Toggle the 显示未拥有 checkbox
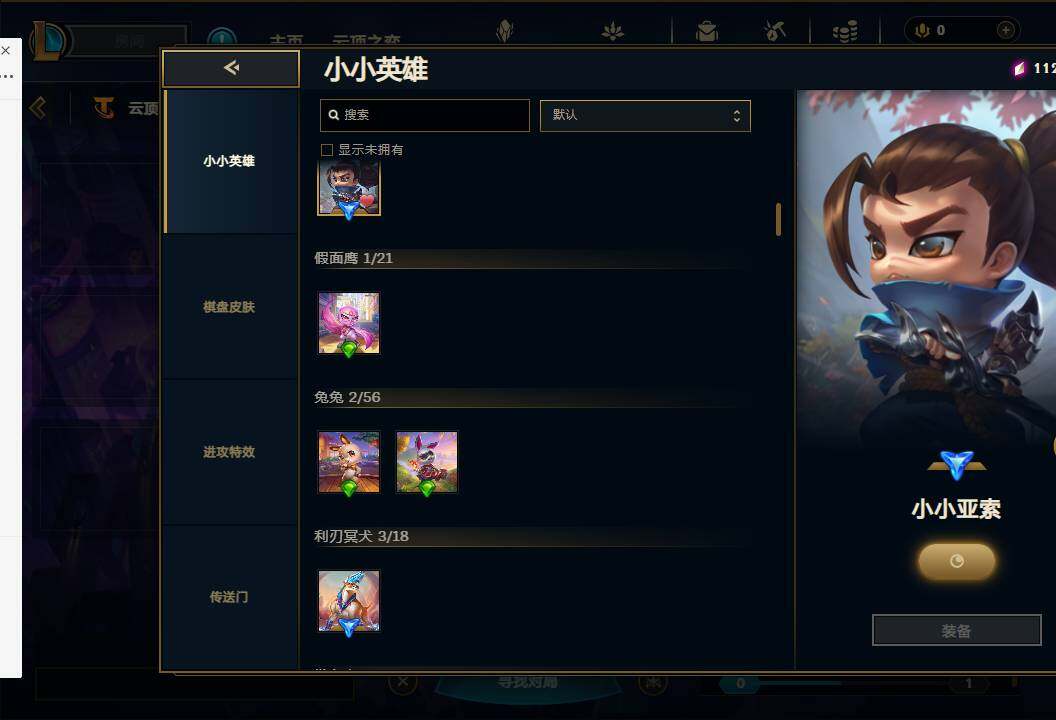Viewport: 1056px width, 720px height. click(x=327, y=150)
